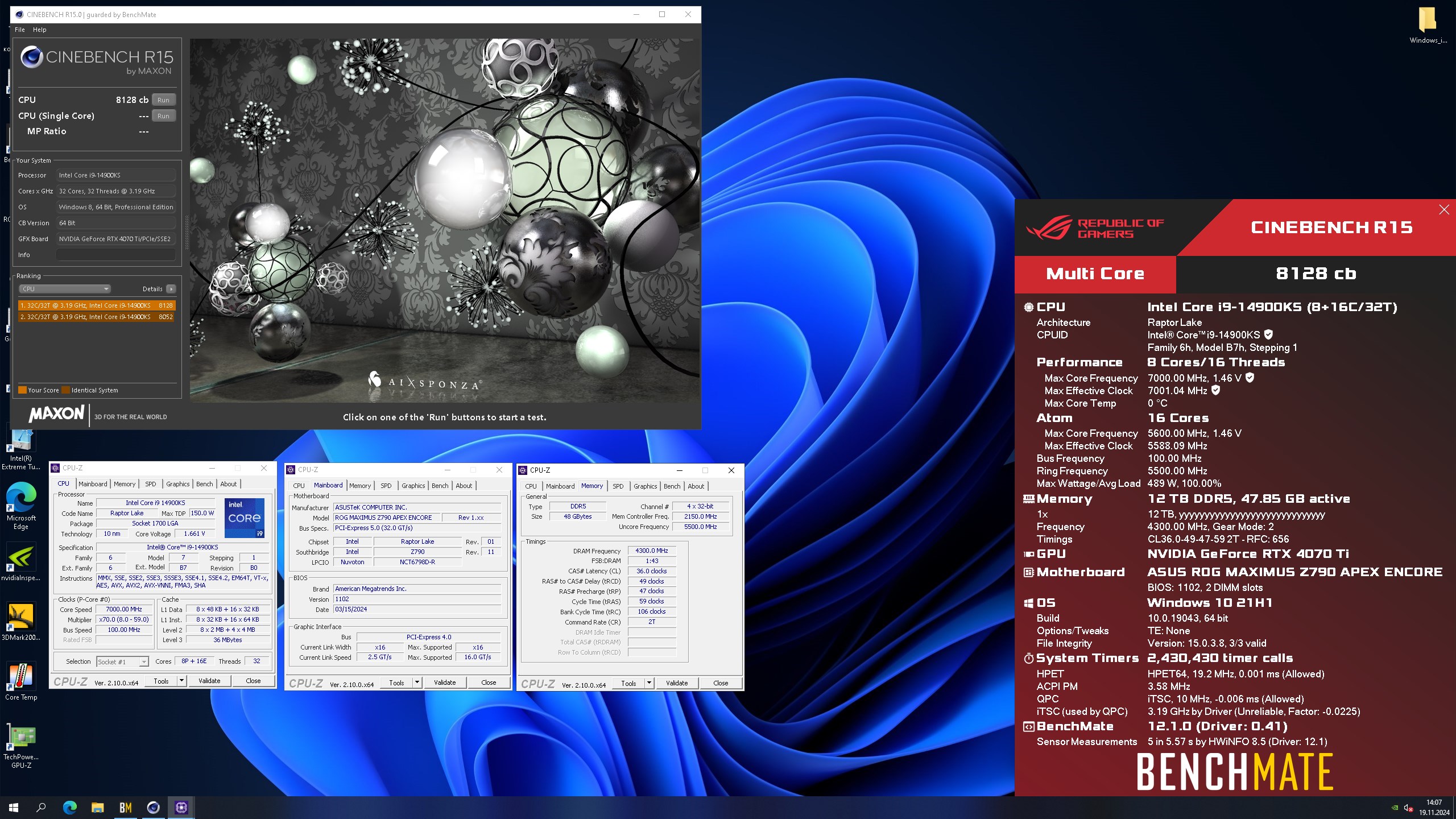Viewport: 1456px width, 819px height.
Task: Launch the Core Temp desktop shortcut
Action: point(21,681)
